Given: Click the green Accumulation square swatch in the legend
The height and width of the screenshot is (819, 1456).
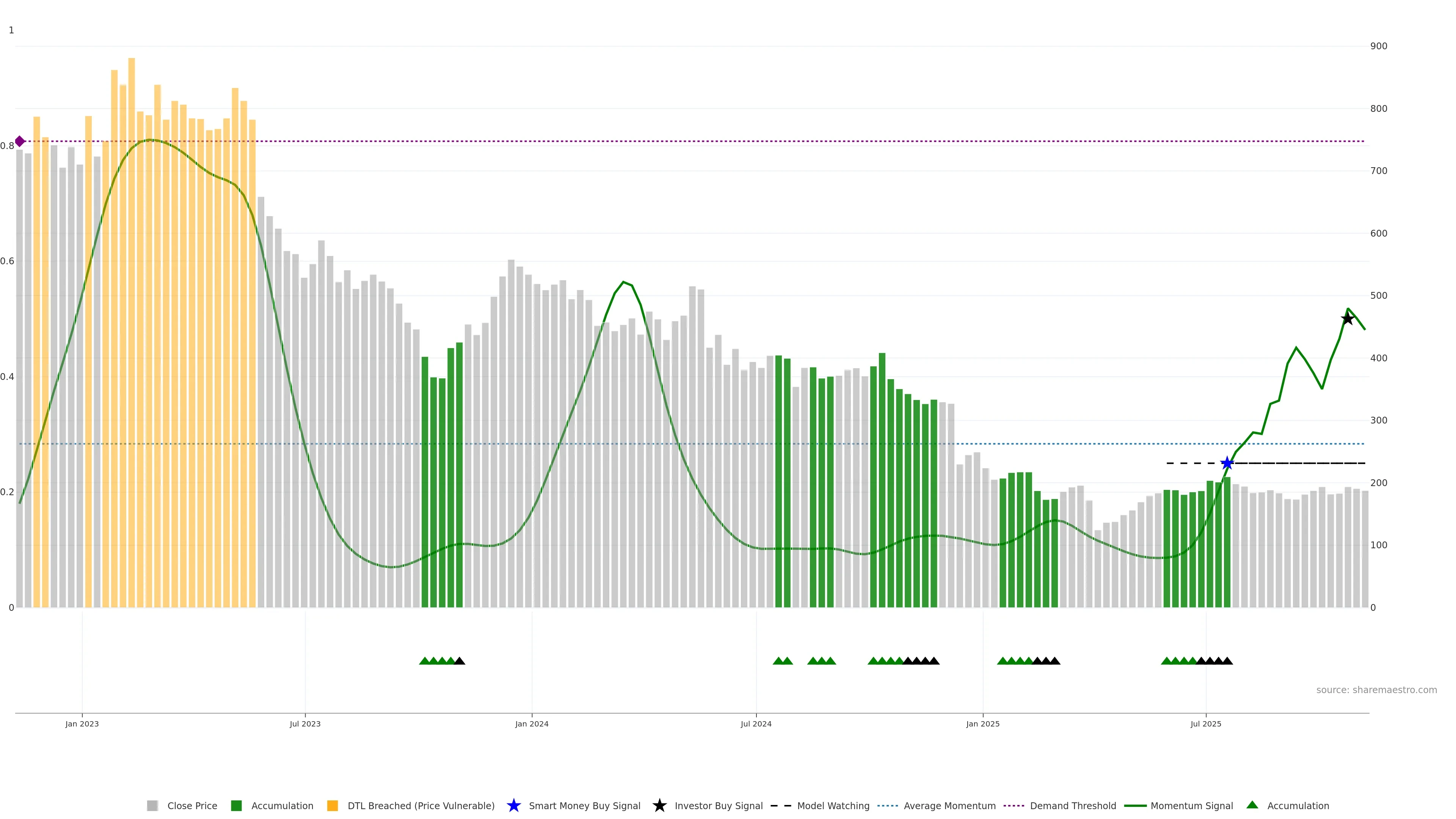Looking at the screenshot, I should click(x=236, y=805).
